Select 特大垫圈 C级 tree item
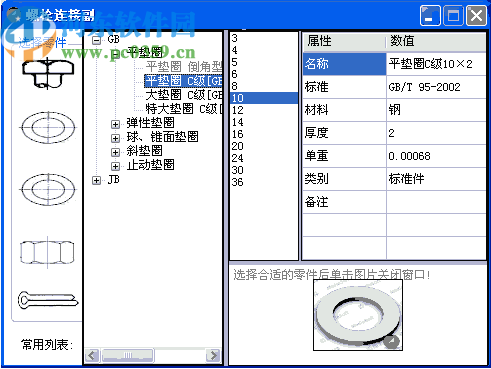Image resolution: width=491 pixels, height=369 pixels. pos(184,109)
